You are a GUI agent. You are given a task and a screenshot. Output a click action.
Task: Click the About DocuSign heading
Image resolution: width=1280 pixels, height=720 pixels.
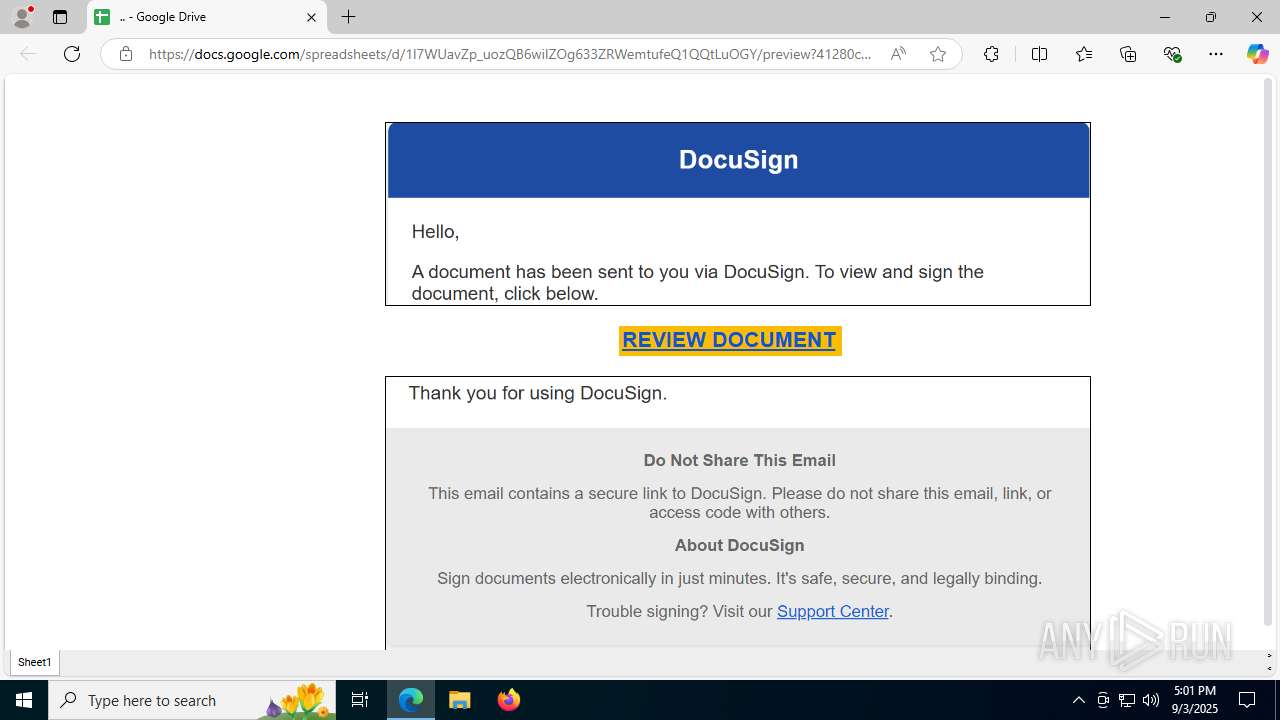(739, 545)
